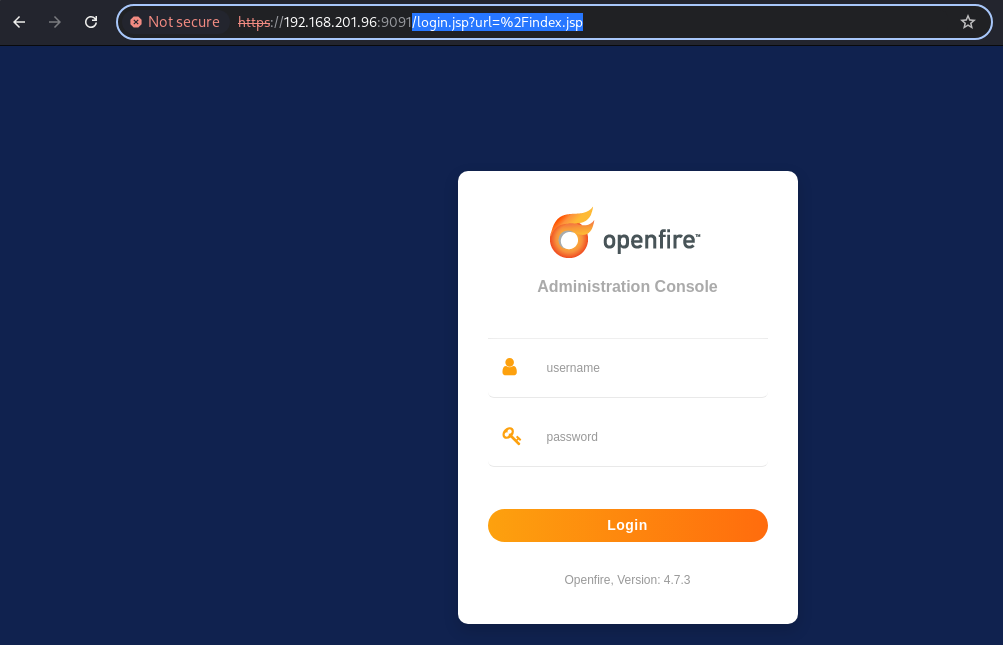The image size is (1003, 645).
Task: Go back using the browser back arrow
Action: tap(19, 22)
